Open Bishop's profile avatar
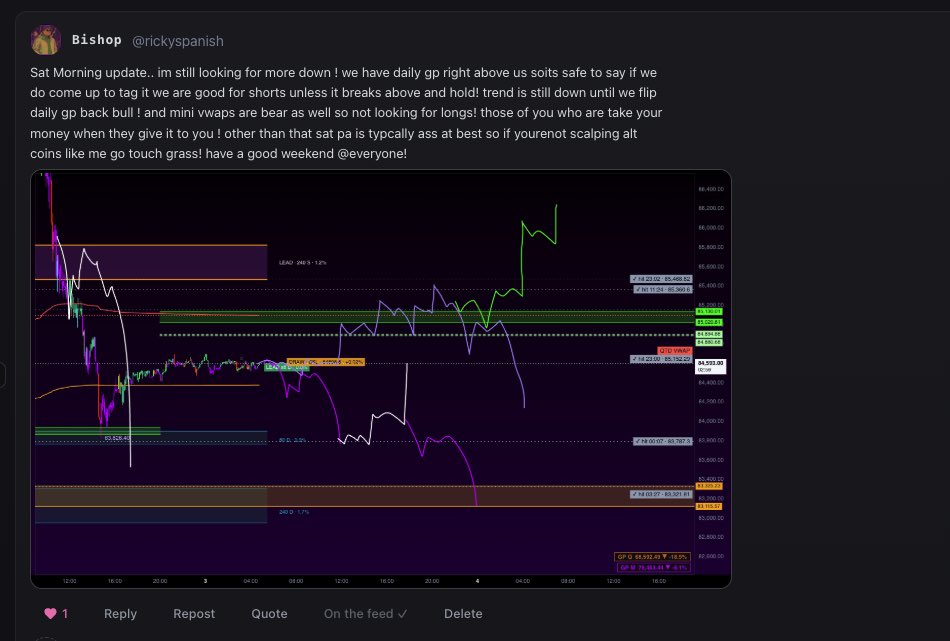The width and height of the screenshot is (950, 641). point(45,40)
